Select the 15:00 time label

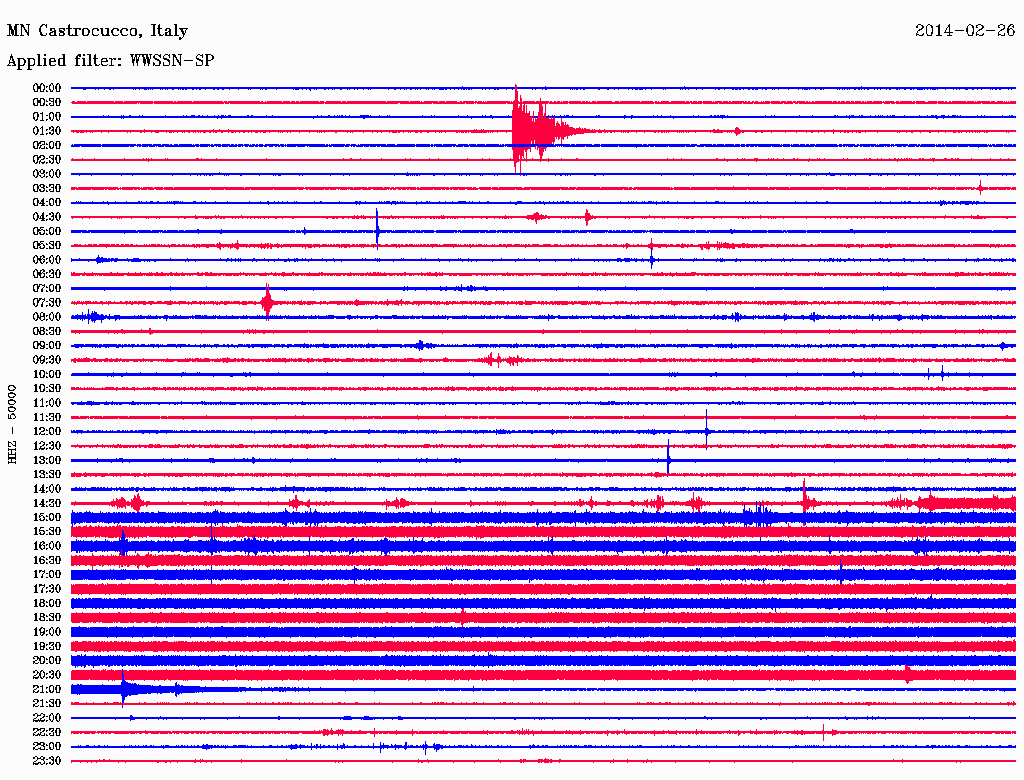[x=46, y=517]
